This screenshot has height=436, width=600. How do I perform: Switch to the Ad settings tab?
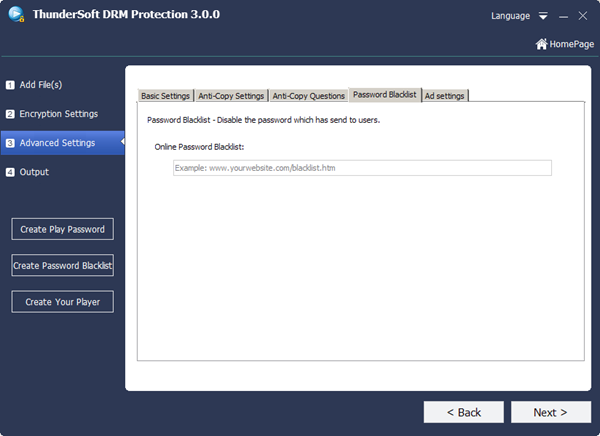pos(445,96)
